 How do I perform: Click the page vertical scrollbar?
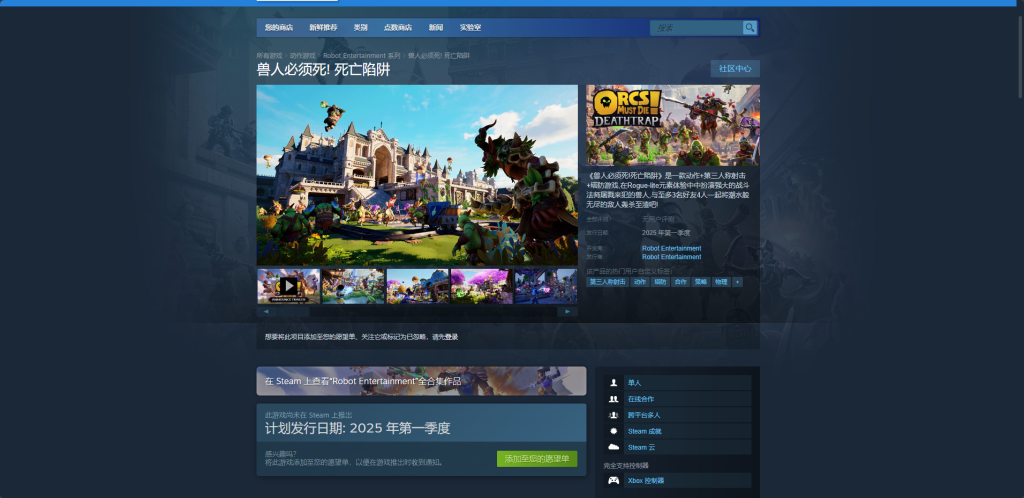pos(1019,55)
